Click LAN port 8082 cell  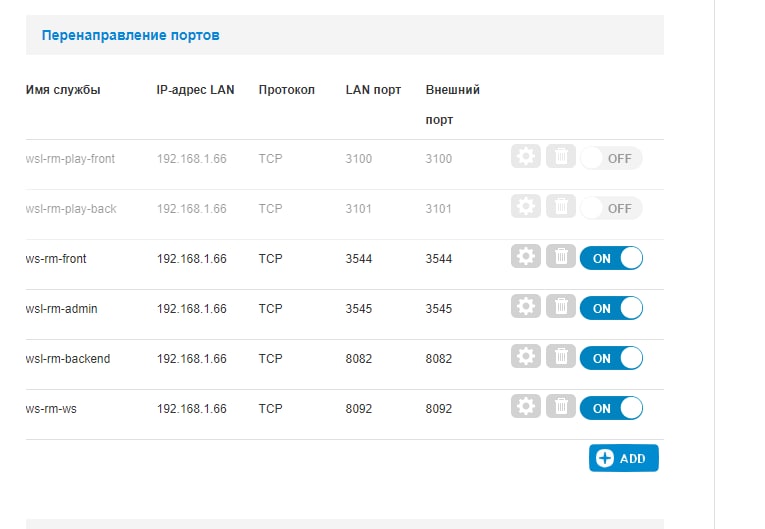[x=359, y=359]
